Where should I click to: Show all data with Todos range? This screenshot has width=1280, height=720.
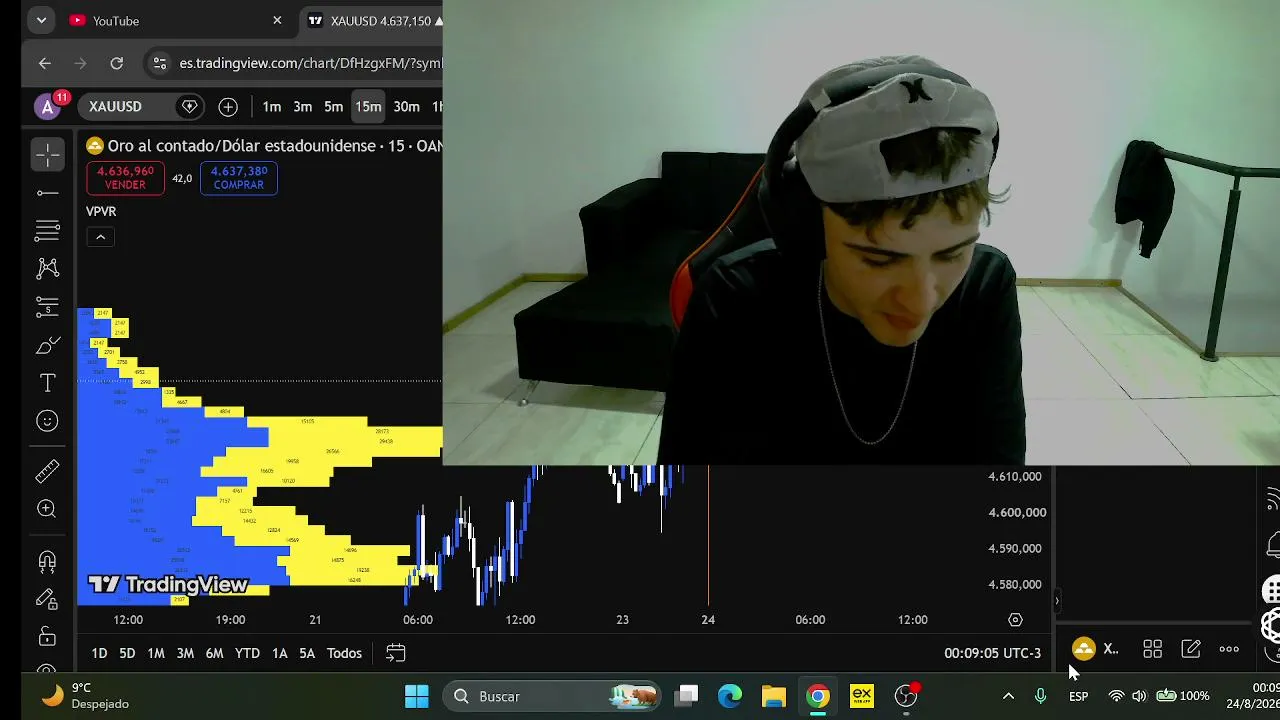344,653
